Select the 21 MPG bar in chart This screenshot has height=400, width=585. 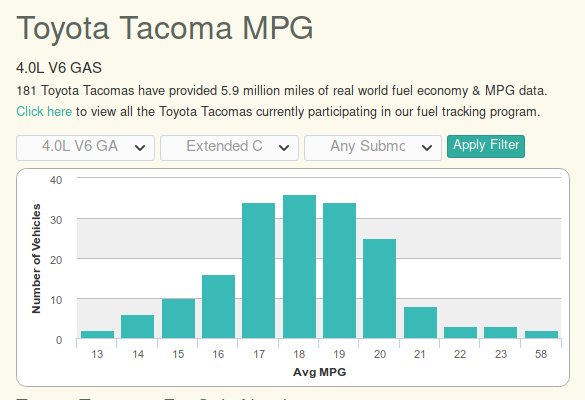(420, 323)
